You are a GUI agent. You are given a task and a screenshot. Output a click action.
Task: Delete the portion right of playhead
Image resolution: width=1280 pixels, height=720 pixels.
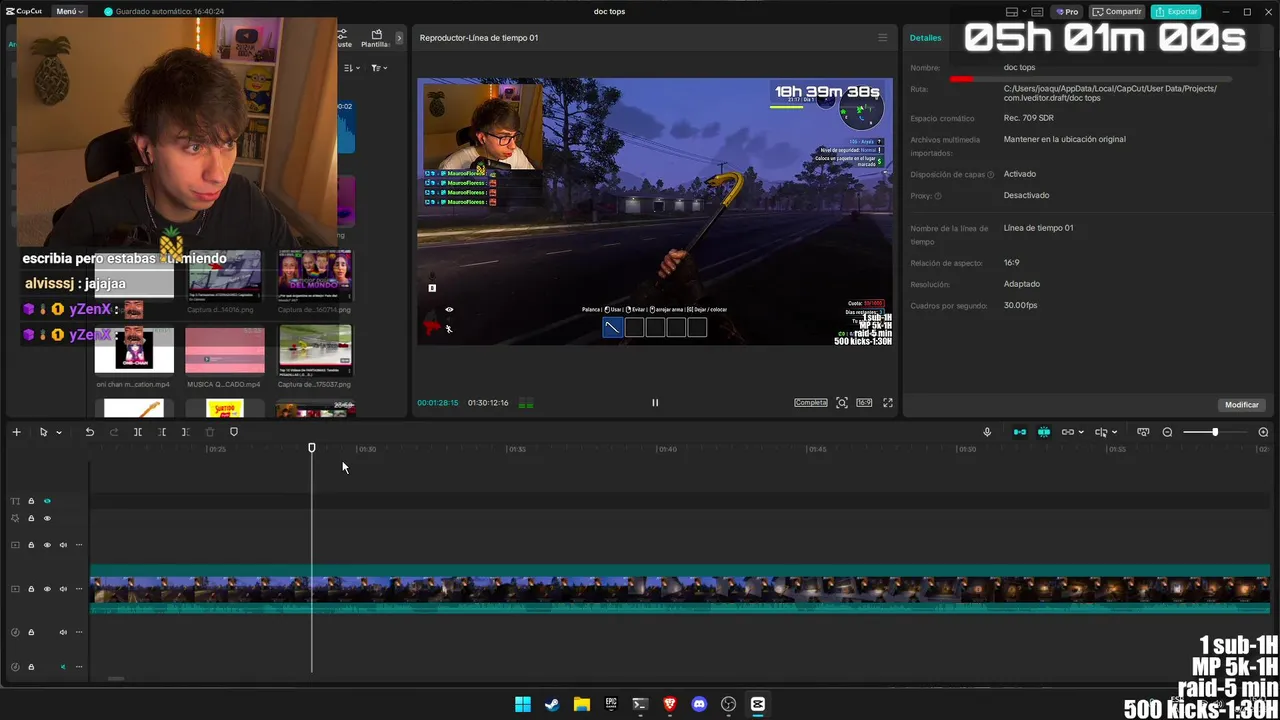click(x=185, y=432)
